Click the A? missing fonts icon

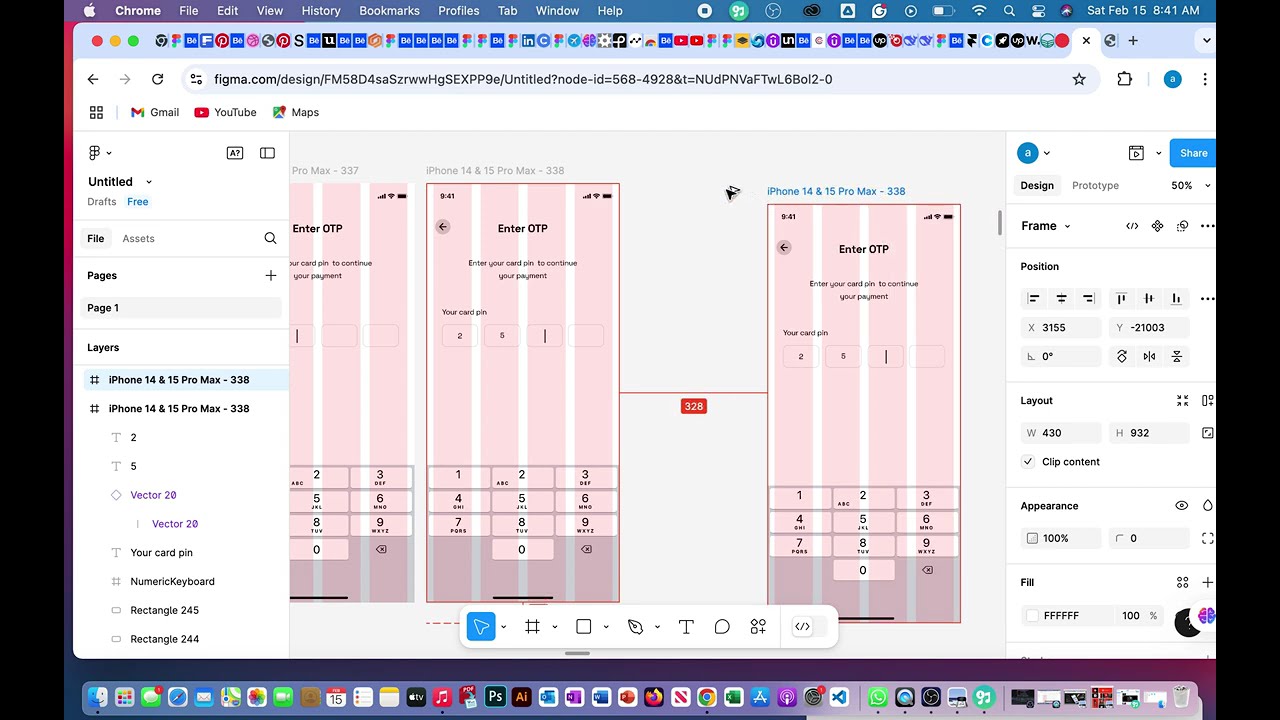click(x=235, y=153)
